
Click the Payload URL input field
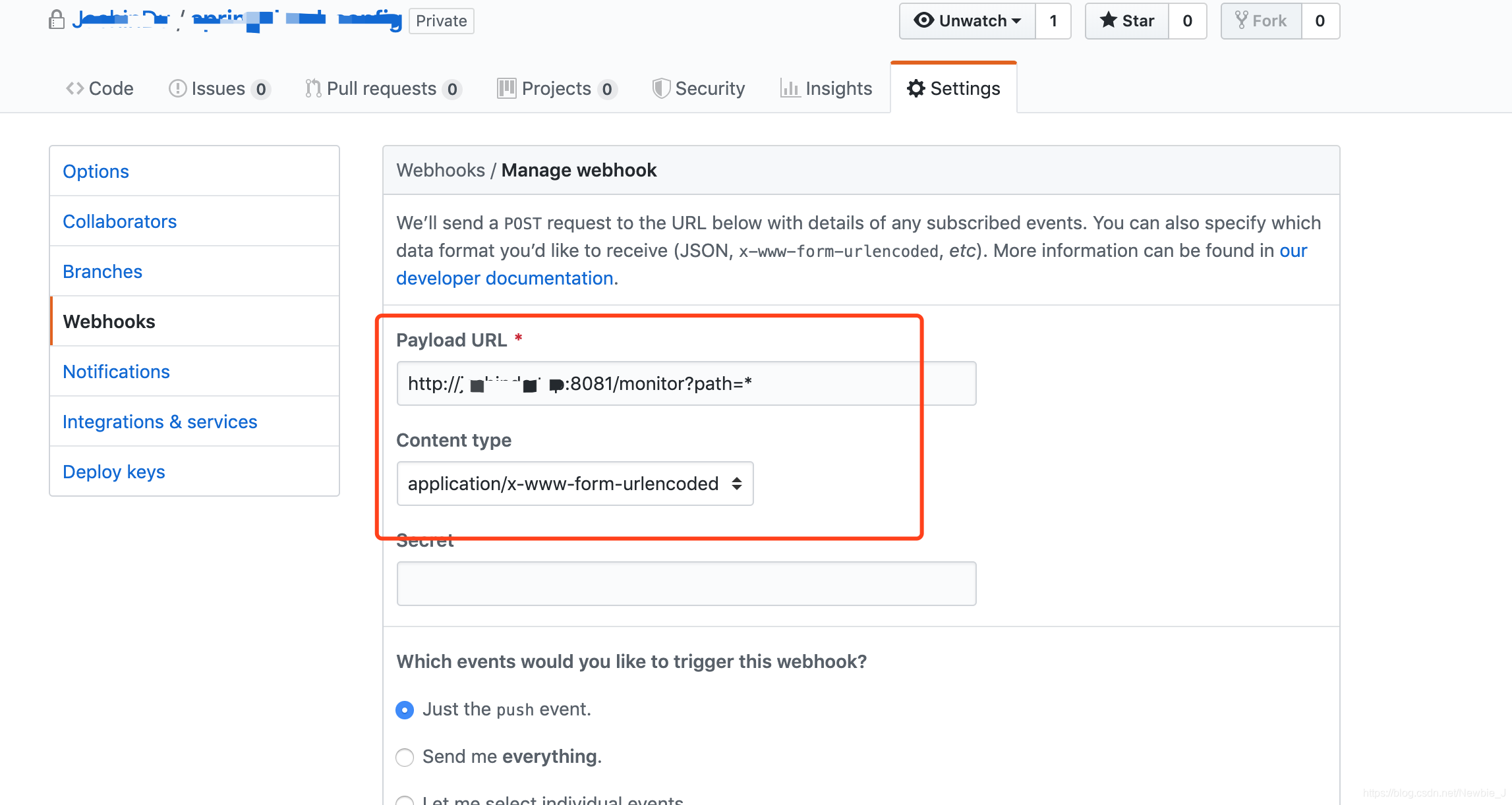pyautogui.click(x=685, y=383)
